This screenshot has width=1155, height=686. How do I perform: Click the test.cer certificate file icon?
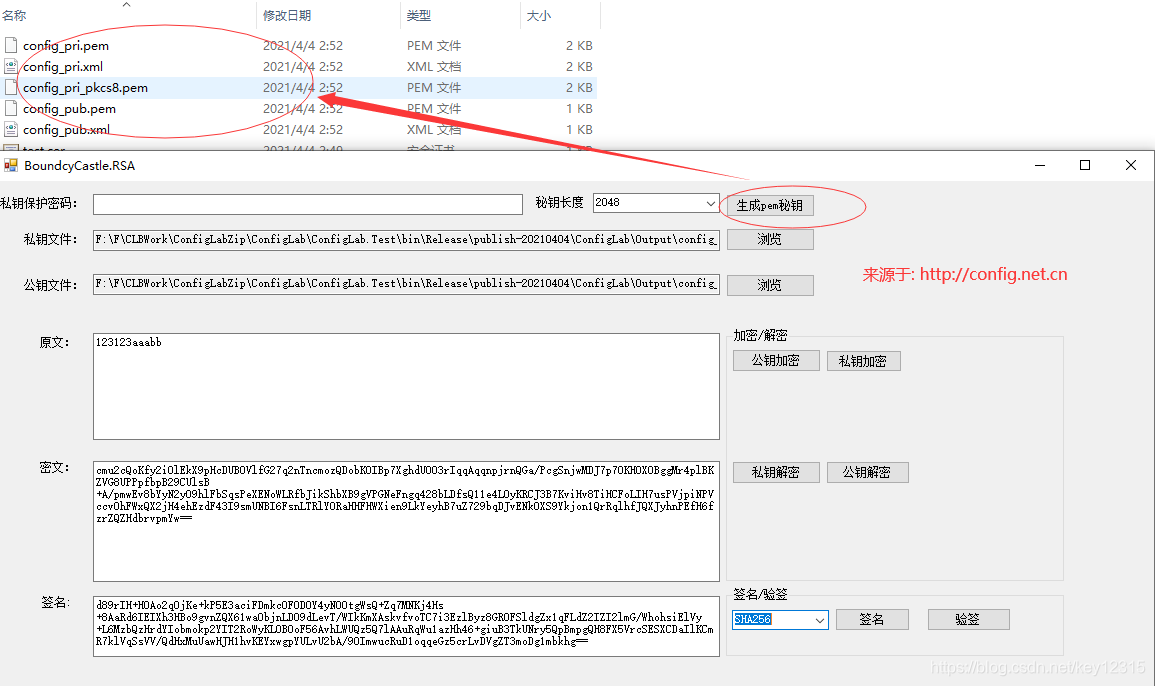[x=11, y=149]
